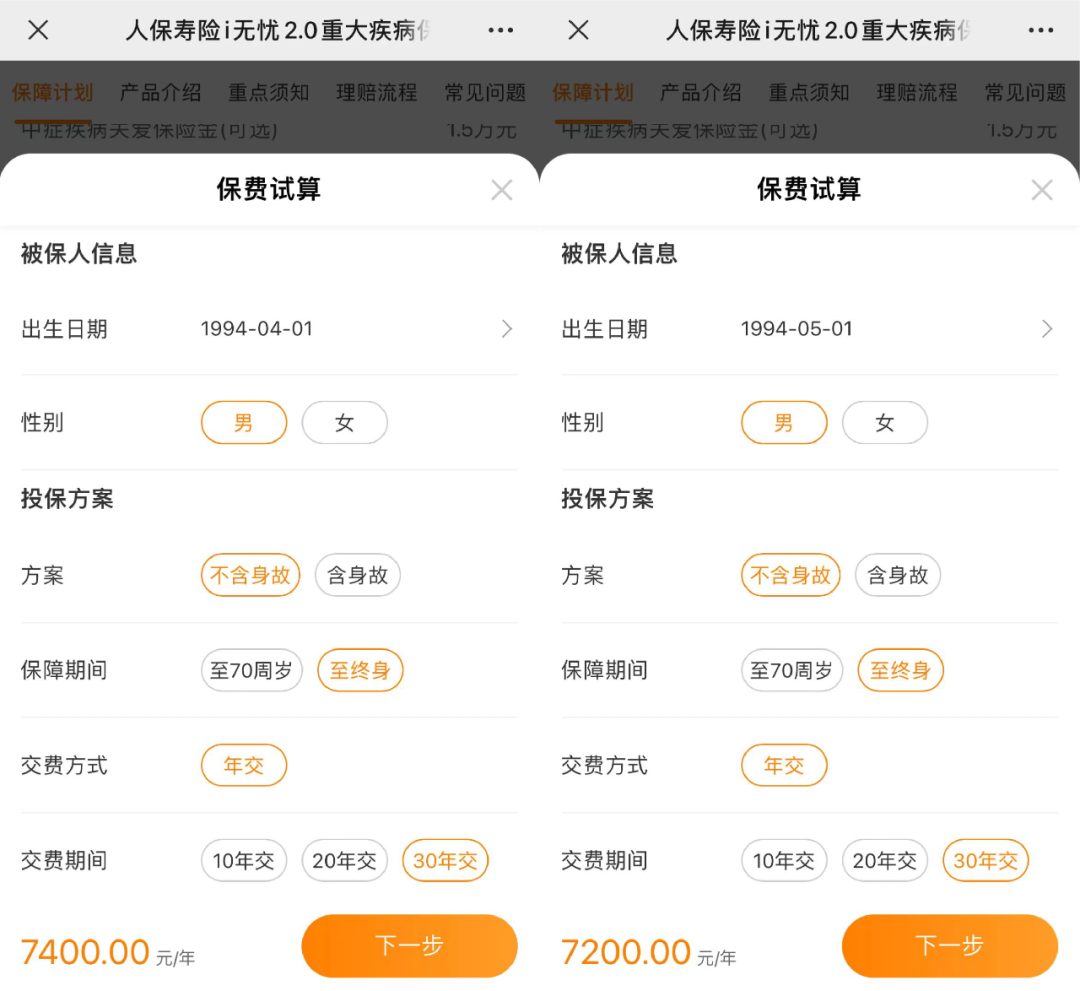The height and width of the screenshot is (991, 1080).
Task: Select 女 gender in right screen
Action: (884, 423)
